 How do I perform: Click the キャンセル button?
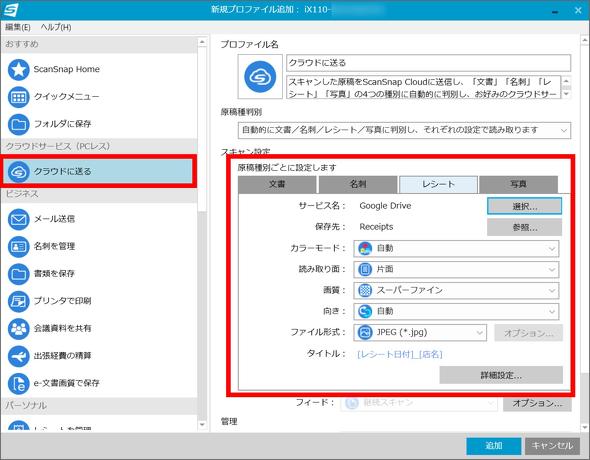coord(552,446)
